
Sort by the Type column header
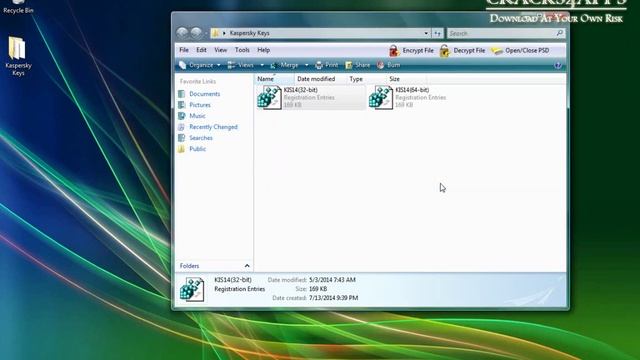366,79
